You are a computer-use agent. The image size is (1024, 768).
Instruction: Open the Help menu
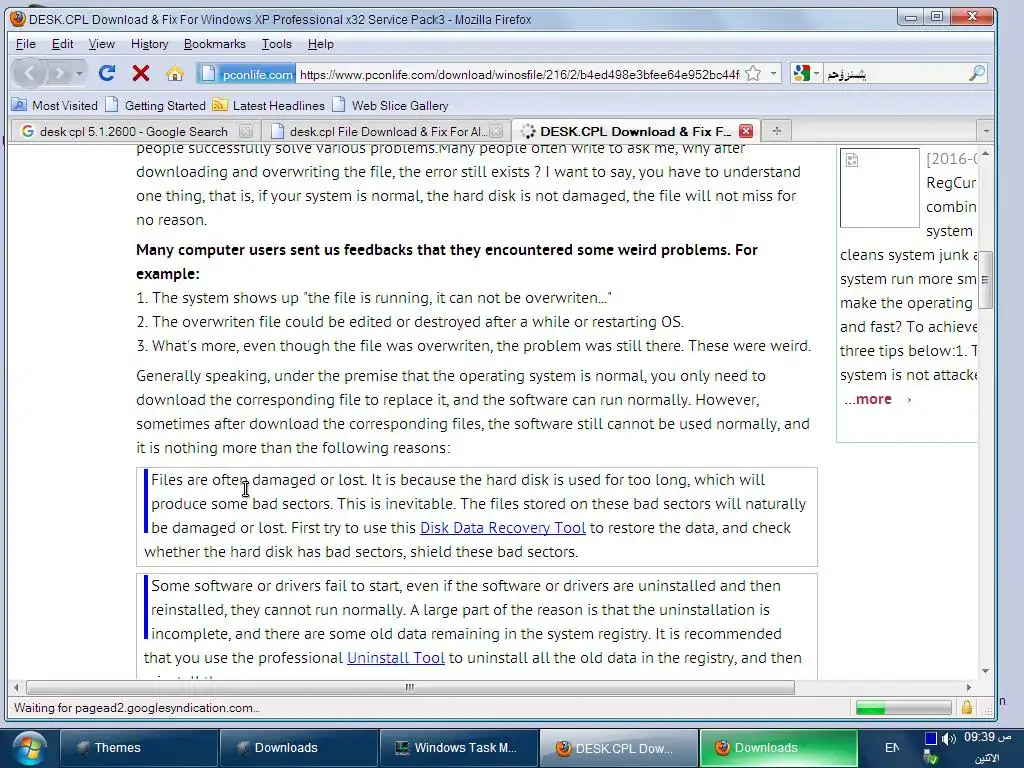(321, 44)
